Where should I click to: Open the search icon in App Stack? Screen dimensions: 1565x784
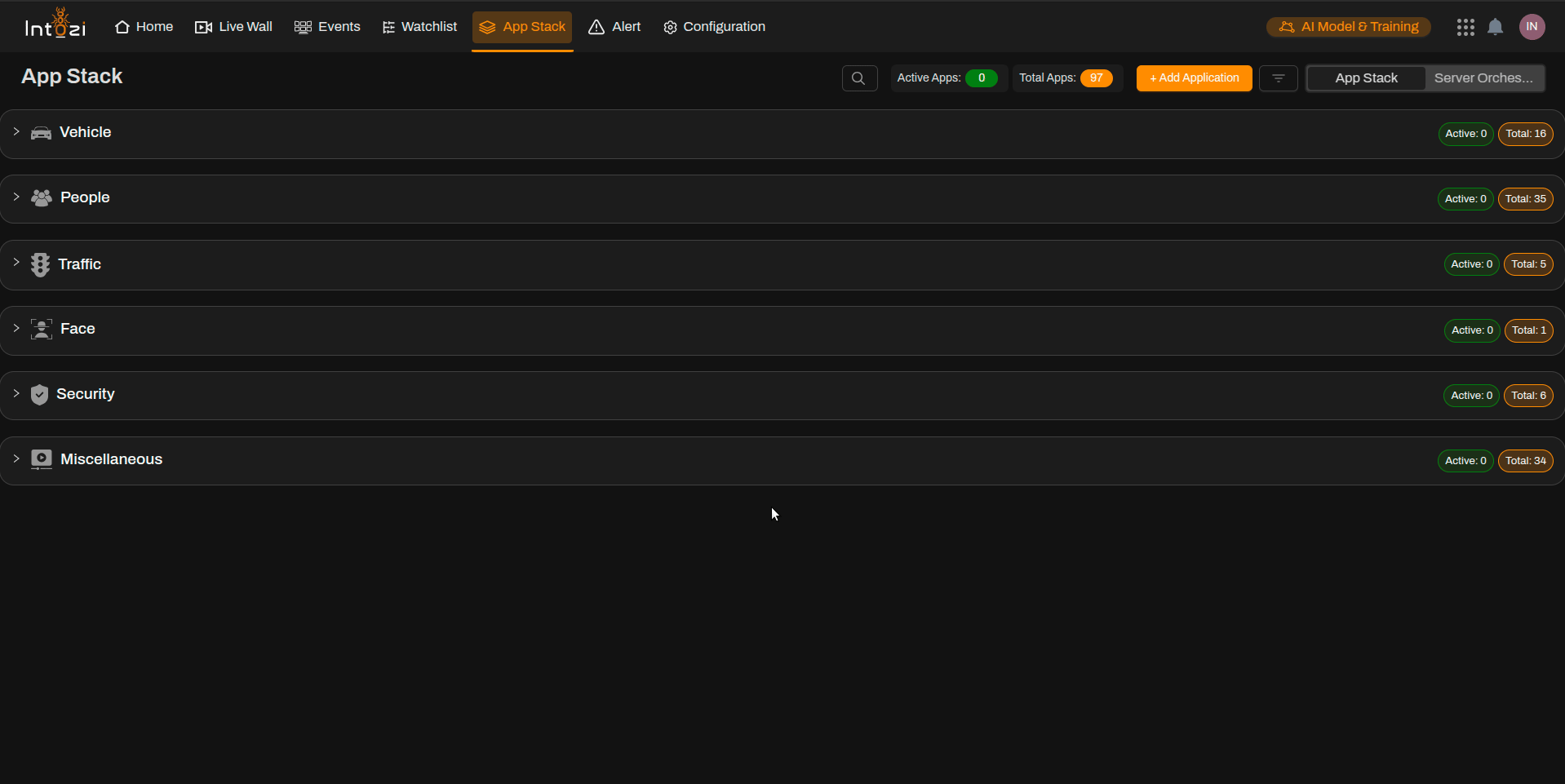858,78
